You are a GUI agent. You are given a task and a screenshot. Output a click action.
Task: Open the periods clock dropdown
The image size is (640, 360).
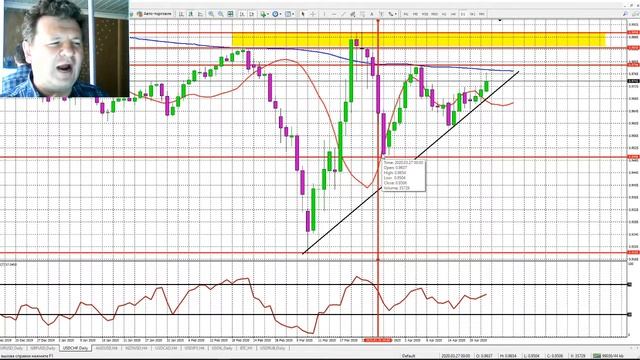coord(276,14)
